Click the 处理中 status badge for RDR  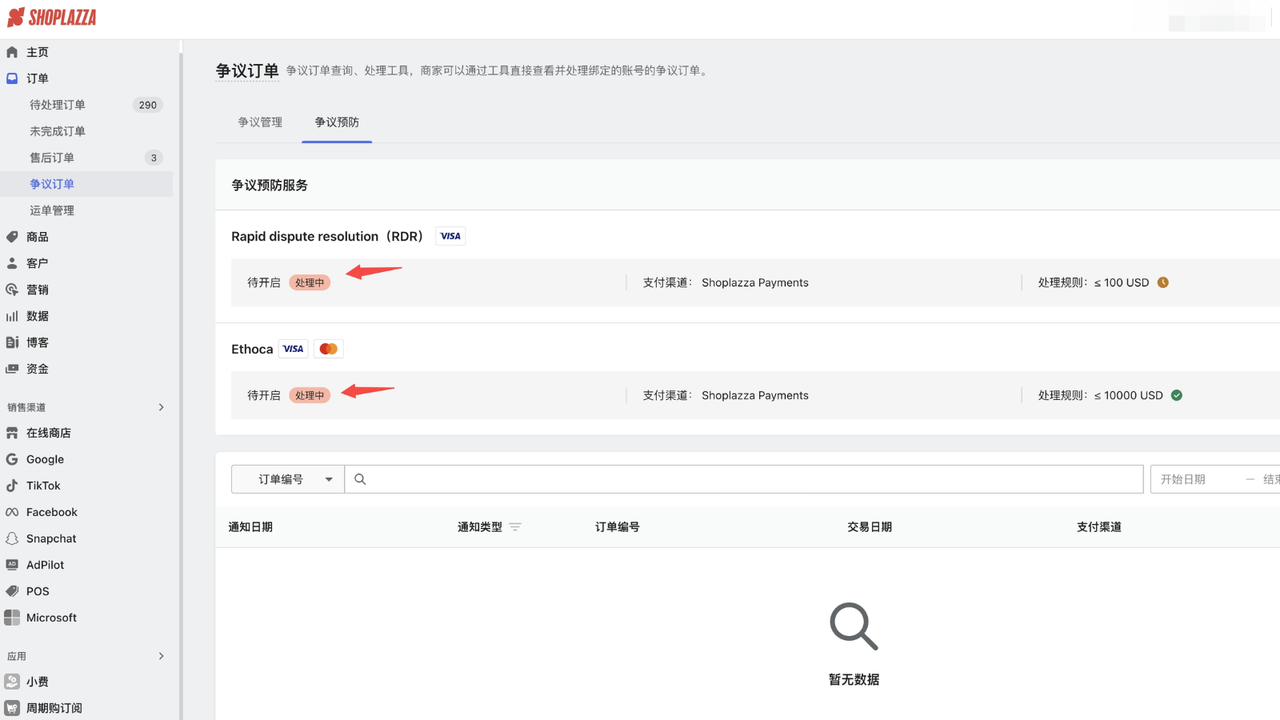coord(309,282)
